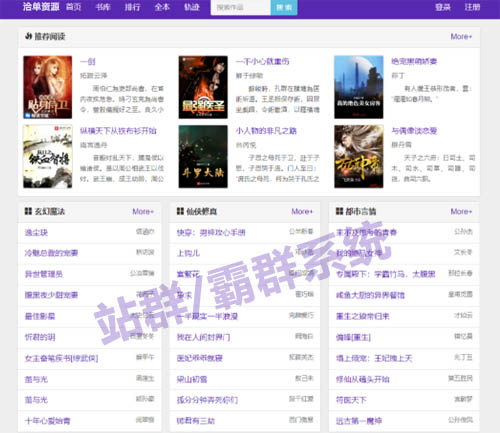
Task: Open recommended title 绝宠黑萌娇妻
Action: click(414, 61)
